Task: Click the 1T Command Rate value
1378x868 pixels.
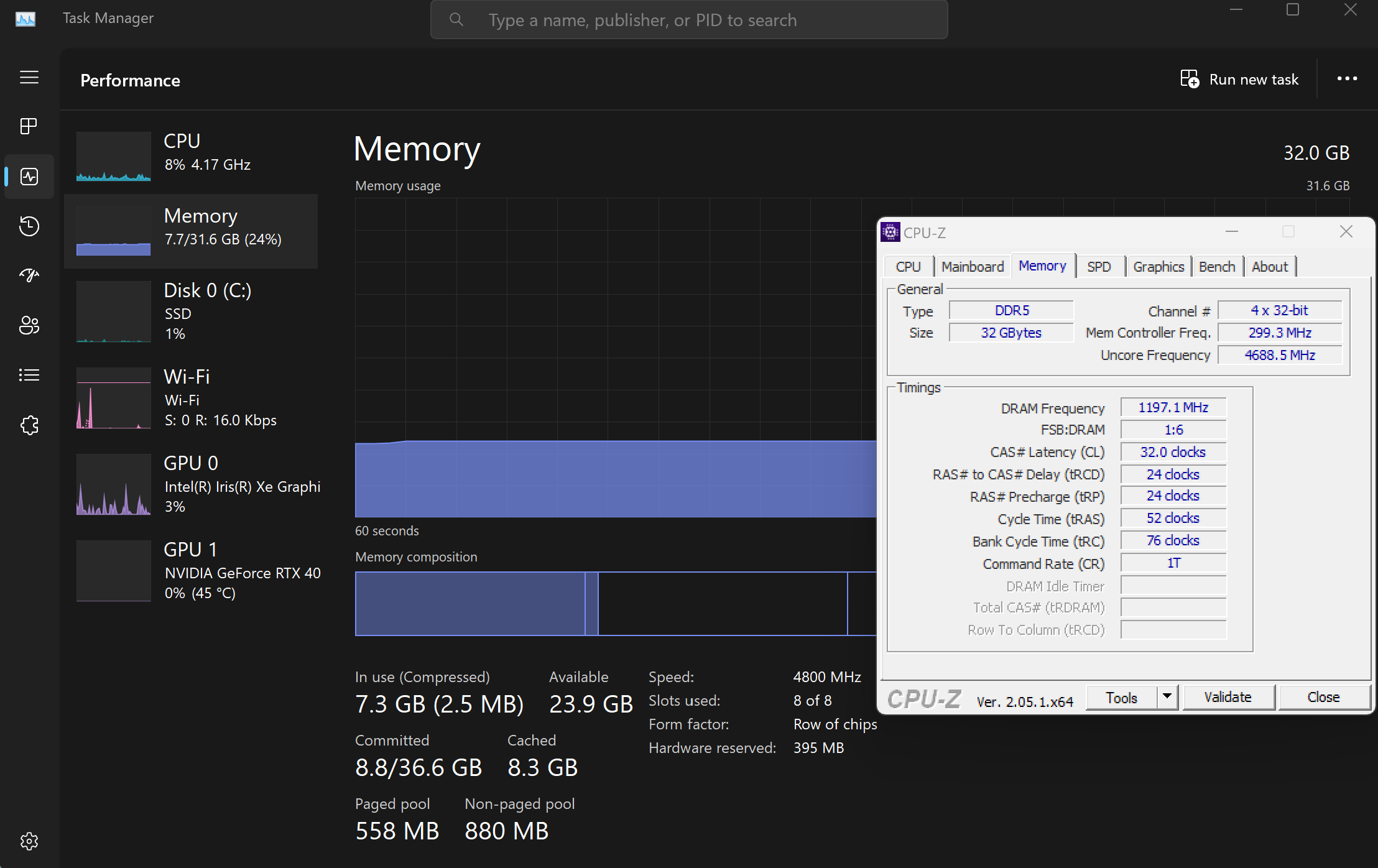Action: point(1173,563)
